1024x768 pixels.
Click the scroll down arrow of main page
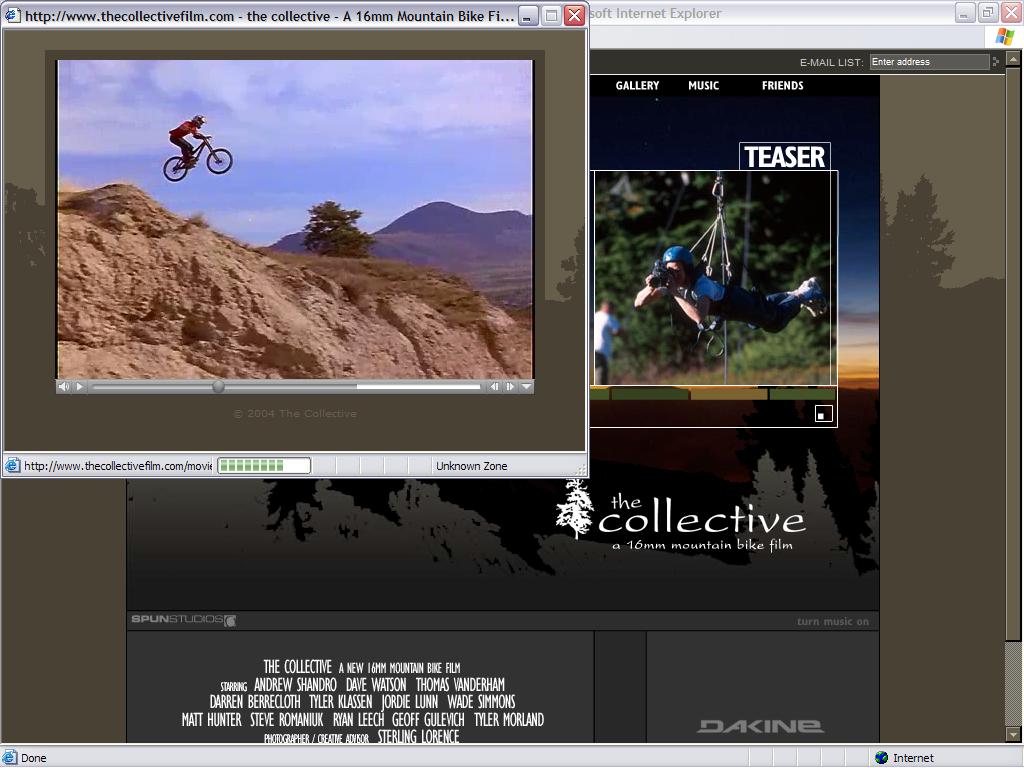pyautogui.click(x=1012, y=735)
